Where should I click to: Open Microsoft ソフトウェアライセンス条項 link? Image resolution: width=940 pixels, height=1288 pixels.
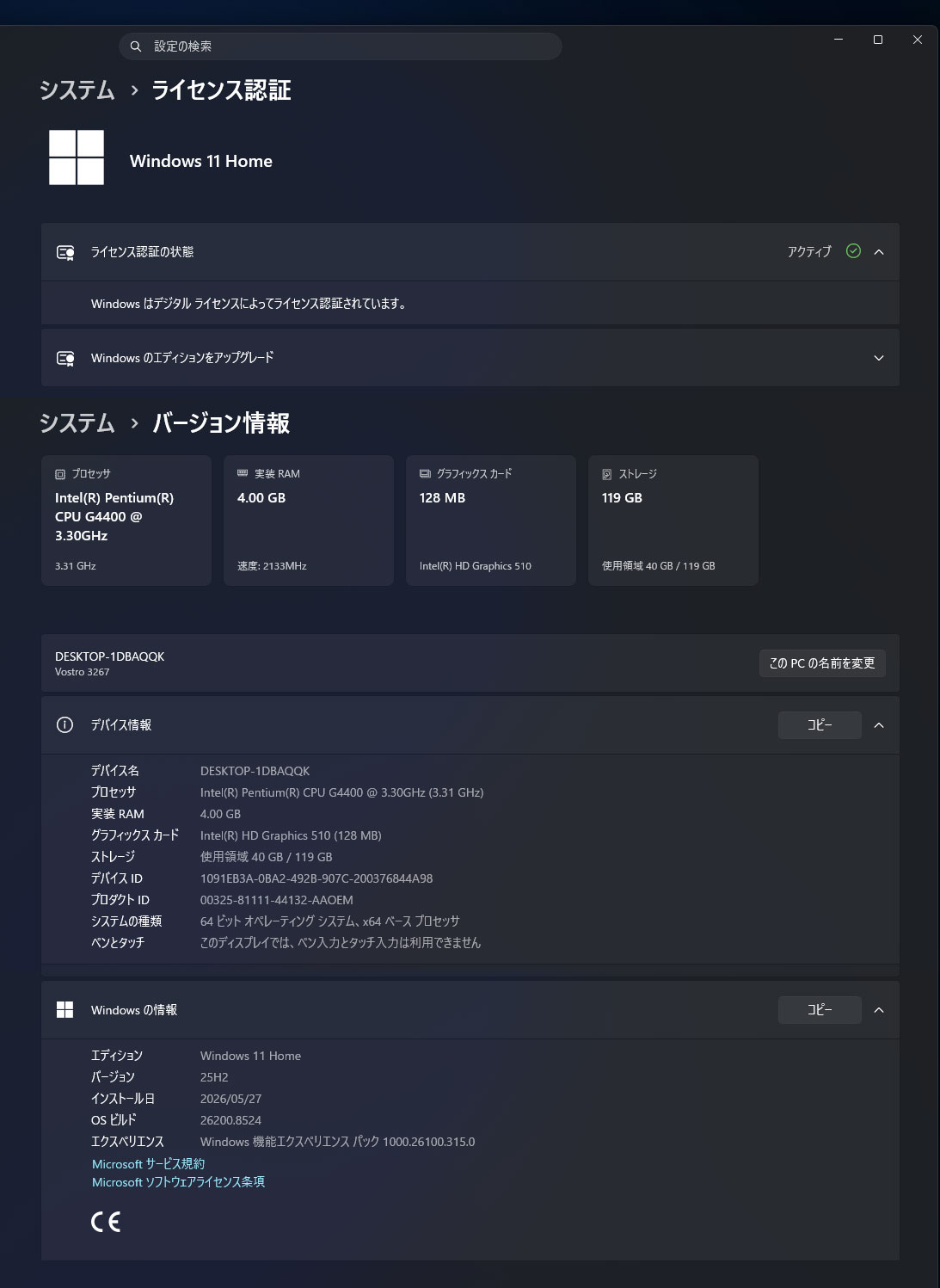178,1182
